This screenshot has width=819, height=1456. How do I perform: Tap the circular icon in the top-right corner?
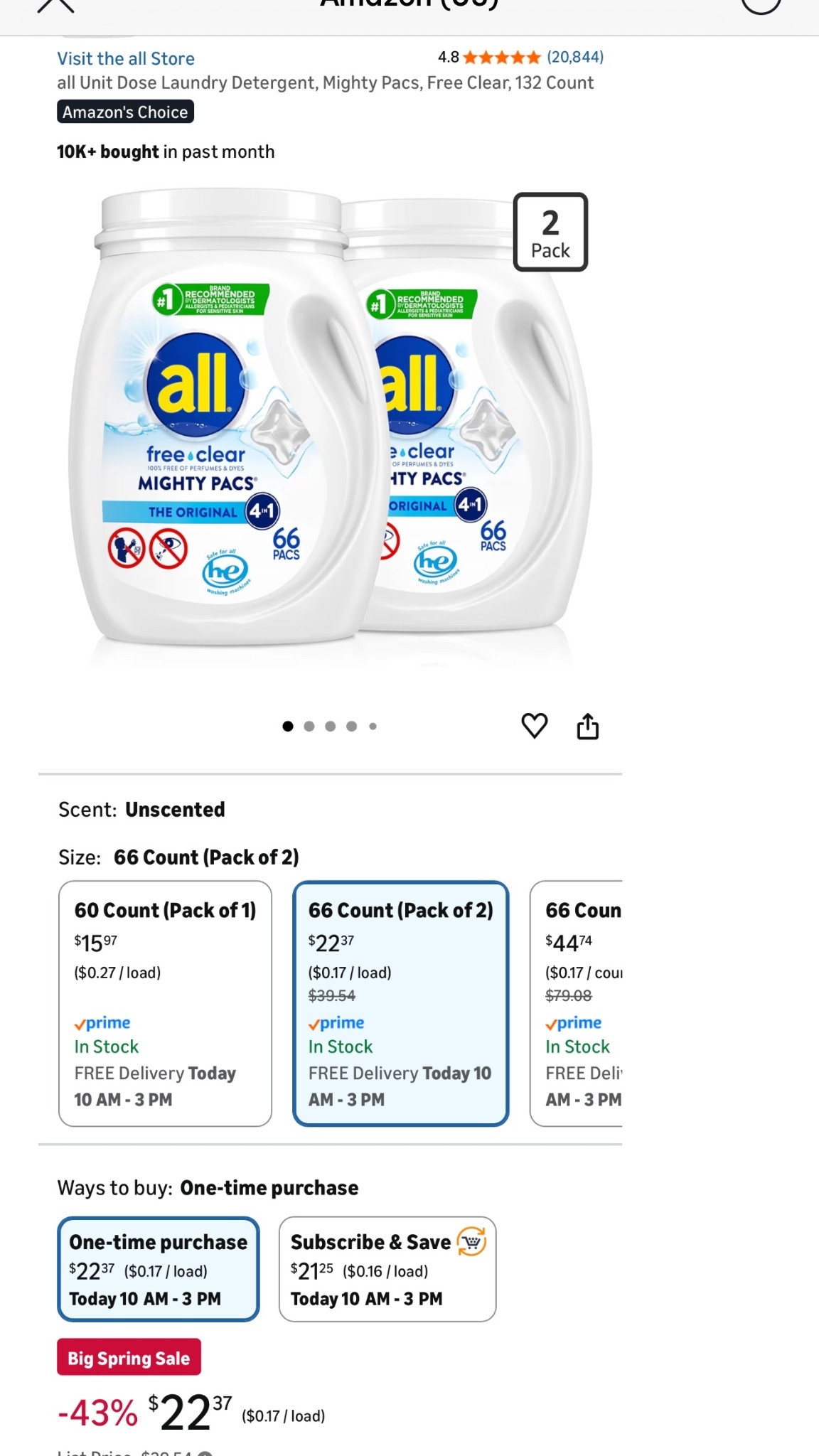tap(761, 6)
